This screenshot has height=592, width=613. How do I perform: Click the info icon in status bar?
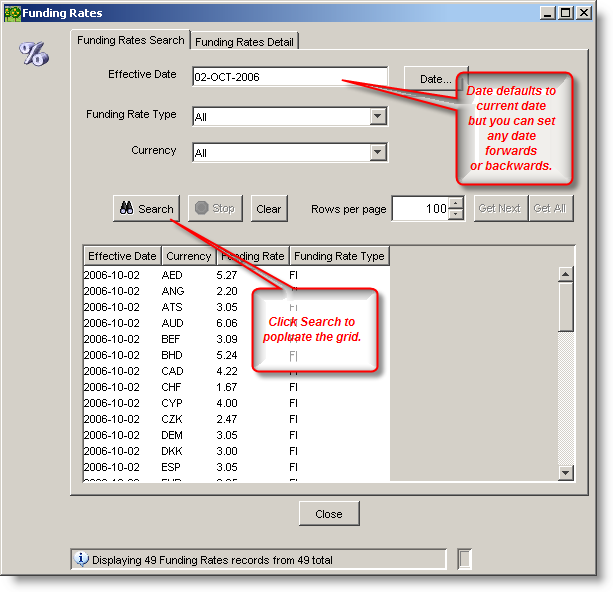[x=82, y=560]
